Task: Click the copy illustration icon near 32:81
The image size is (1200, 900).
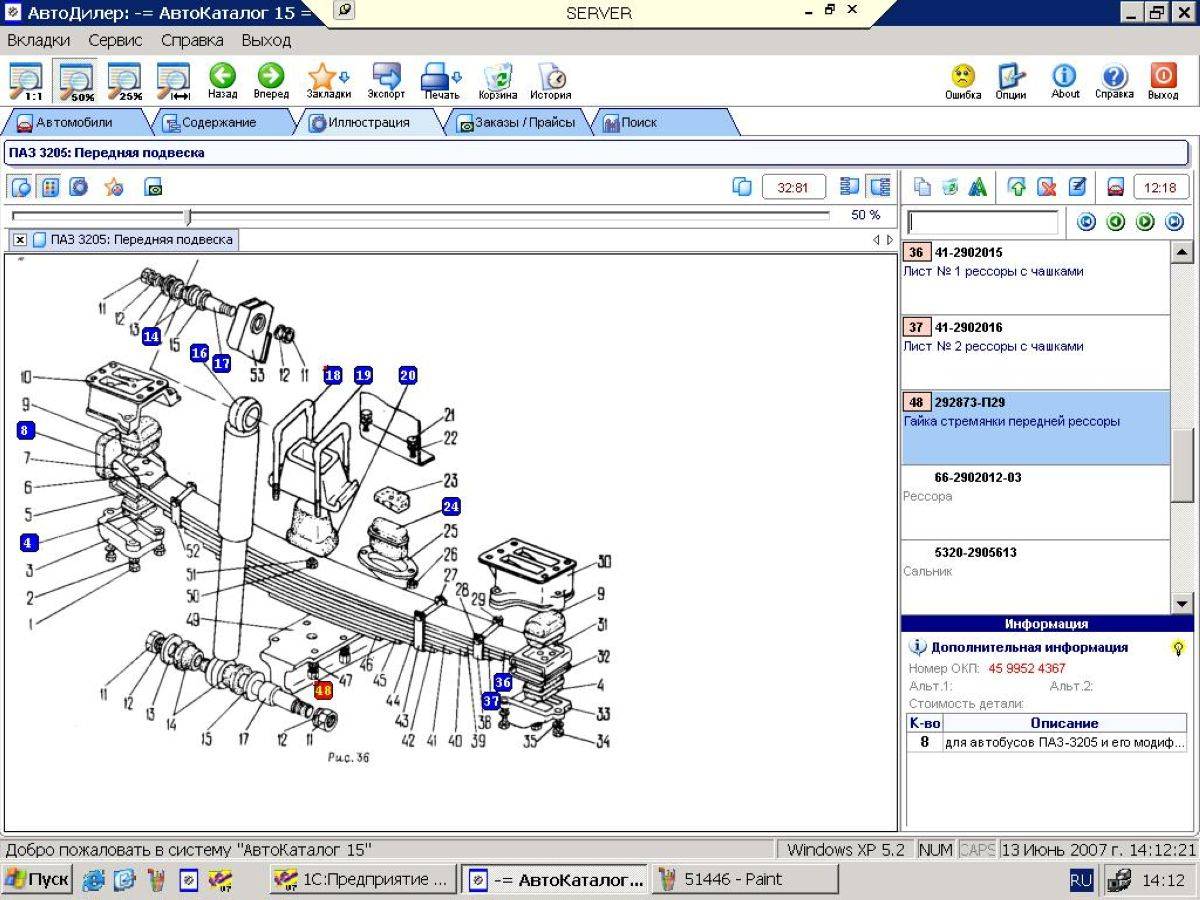Action: pos(742,187)
